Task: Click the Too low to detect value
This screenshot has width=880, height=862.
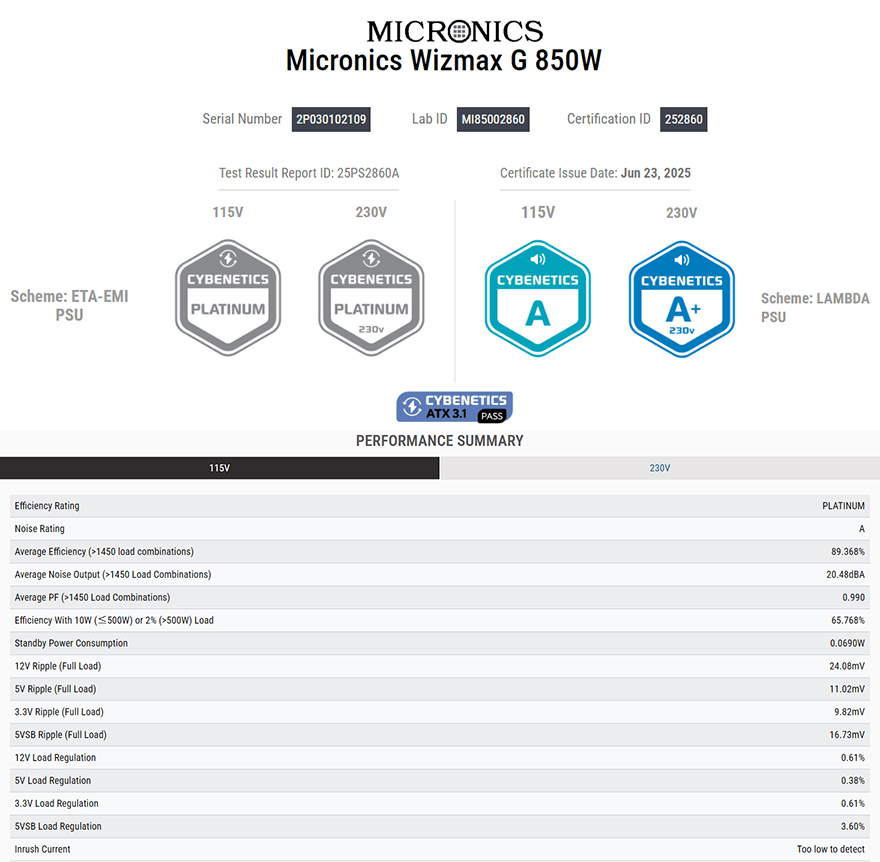Action: point(831,849)
